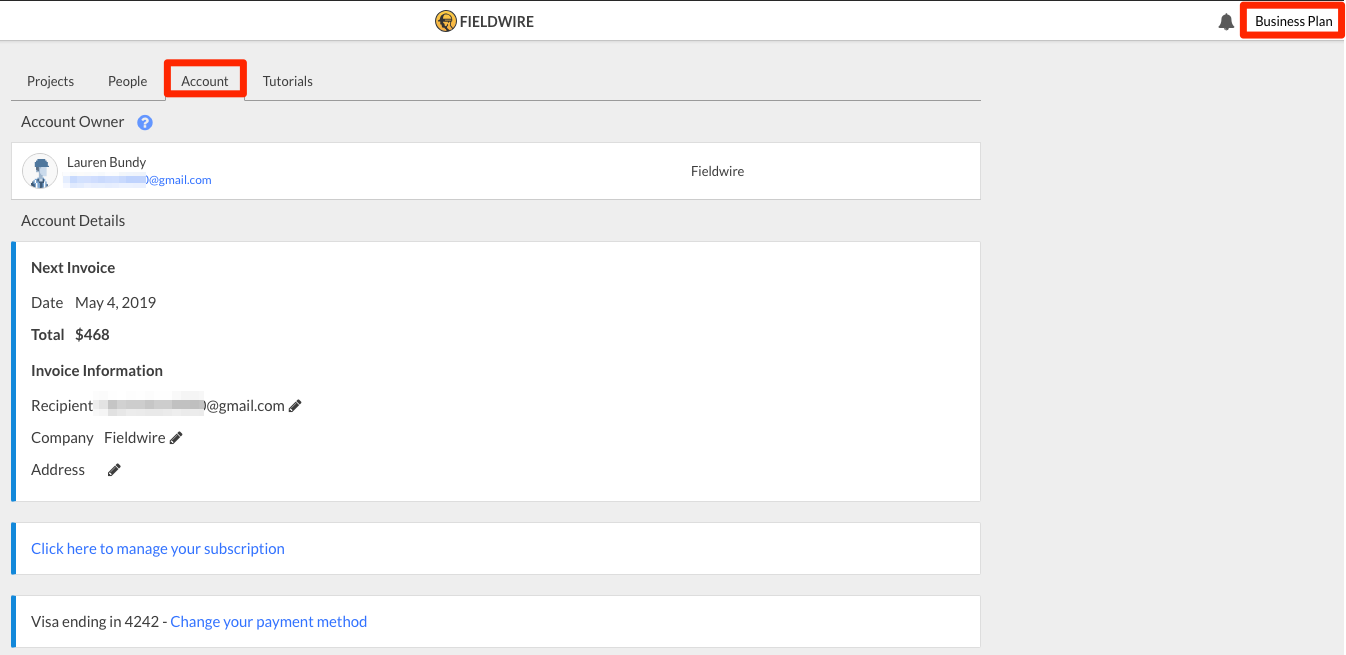Screen dimensions: 1346x655
Task: Show Account Owner help tooltip
Action: [145, 122]
